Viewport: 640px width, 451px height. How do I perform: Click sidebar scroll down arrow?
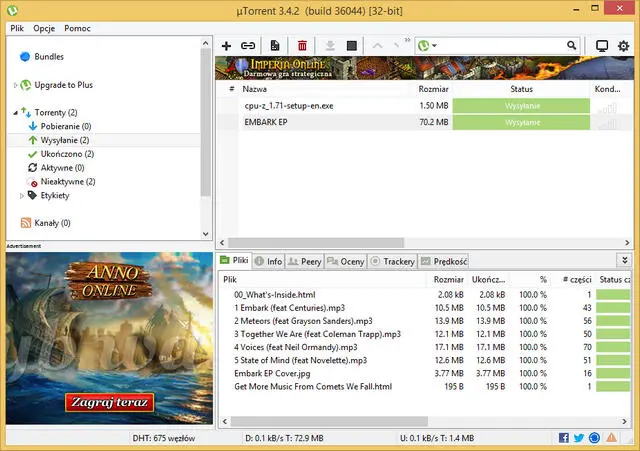[205, 234]
